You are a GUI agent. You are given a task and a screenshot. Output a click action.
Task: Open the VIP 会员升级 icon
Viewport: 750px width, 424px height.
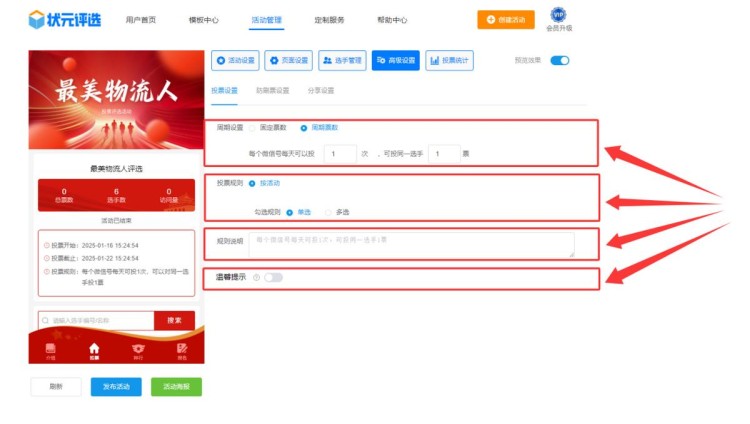click(559, 15)
